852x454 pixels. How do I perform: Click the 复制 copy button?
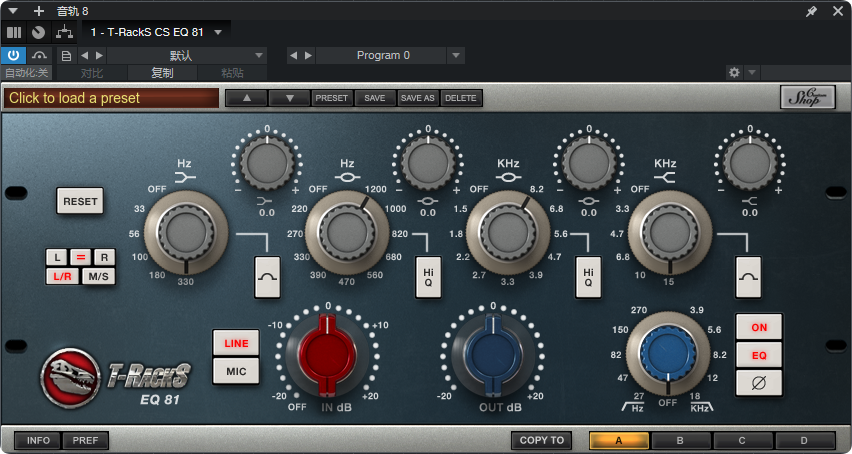pyautogui.click(x=162, y=73)
